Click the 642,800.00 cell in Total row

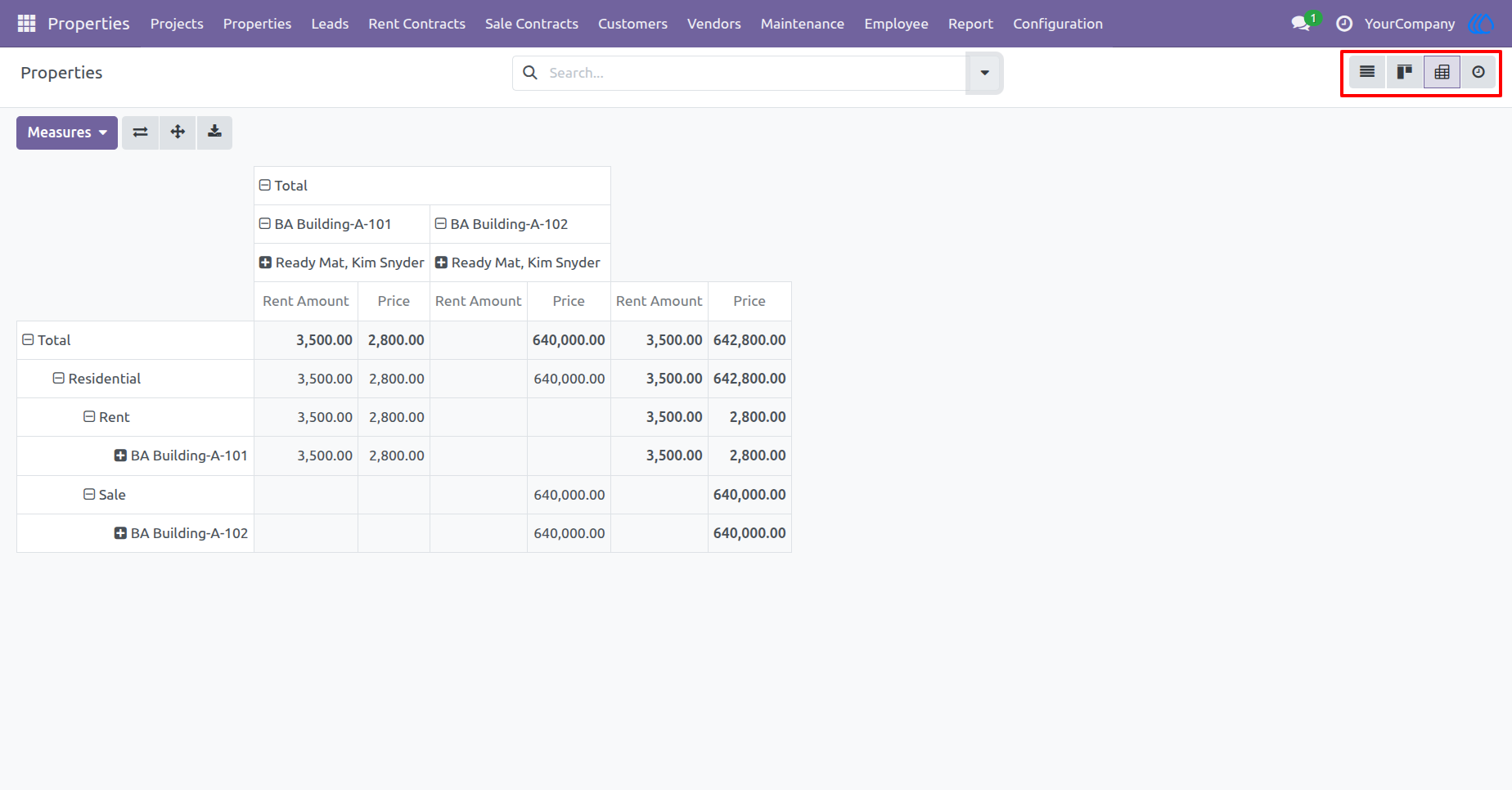(x=749, y=340)
